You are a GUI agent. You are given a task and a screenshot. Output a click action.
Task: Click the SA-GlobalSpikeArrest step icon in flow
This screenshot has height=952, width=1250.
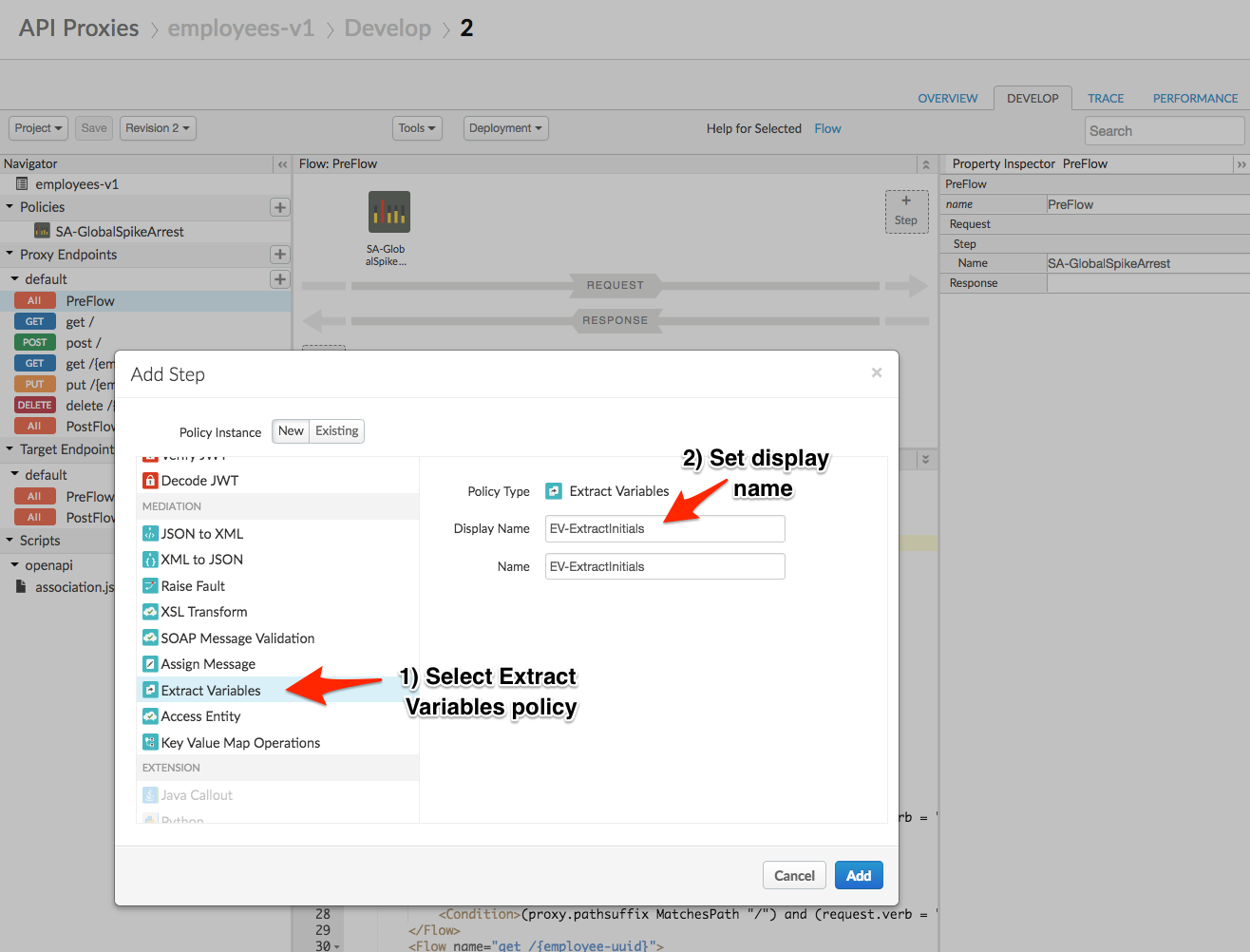[389, 212]
